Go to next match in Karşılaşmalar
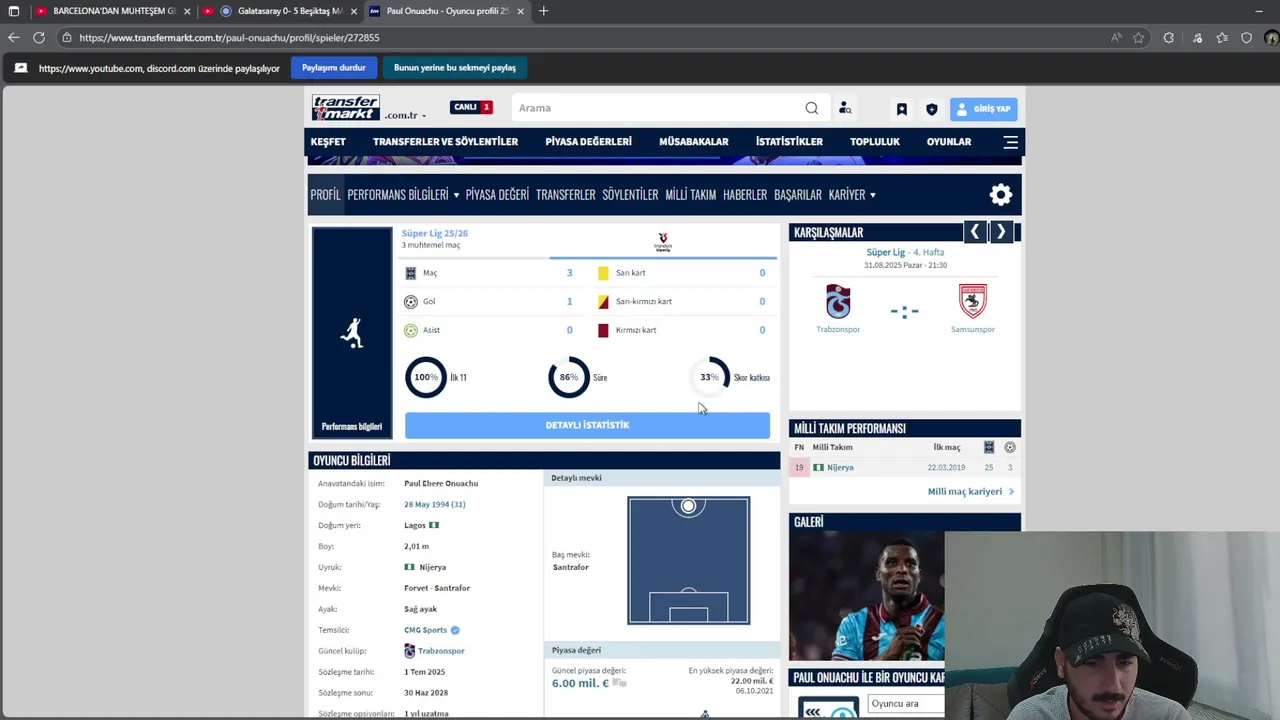The width and height of the screenshot is (1280, 720). [1000, 232]
